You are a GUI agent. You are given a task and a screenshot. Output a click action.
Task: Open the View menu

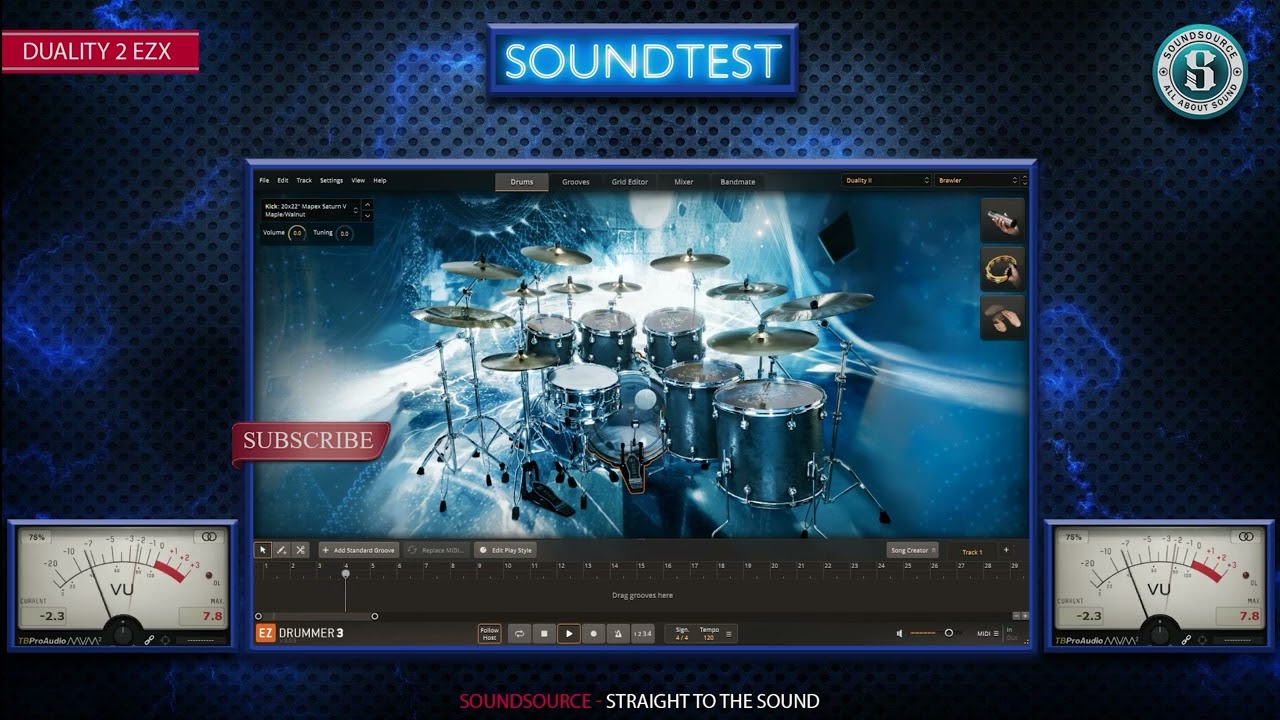pos(358,181)
